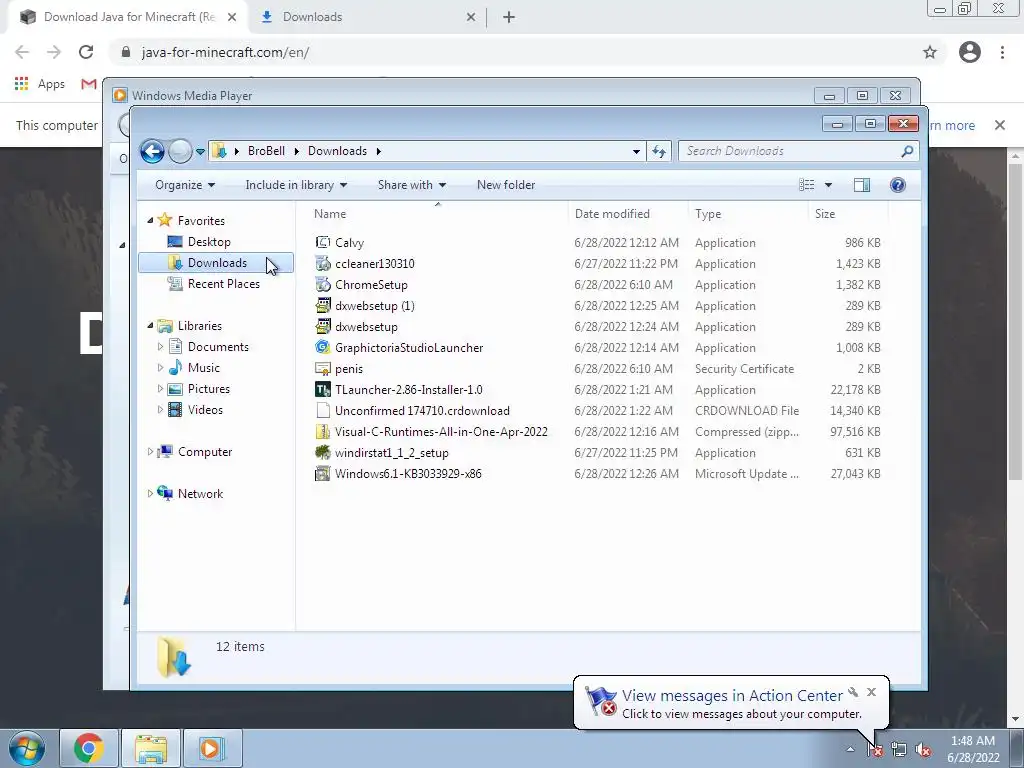The image size is (1024, 768).
Task: Expand the Pictures library
Action: (160, 389)
